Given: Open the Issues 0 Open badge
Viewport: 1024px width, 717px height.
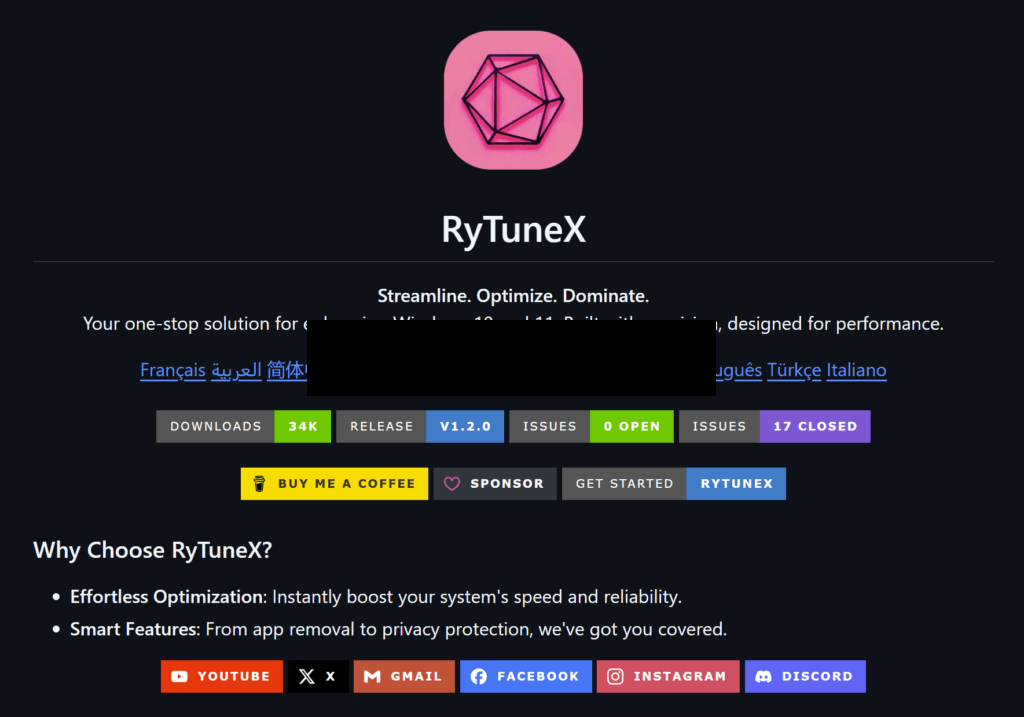Looking at the screenshot, I should (x=591, y=426).
